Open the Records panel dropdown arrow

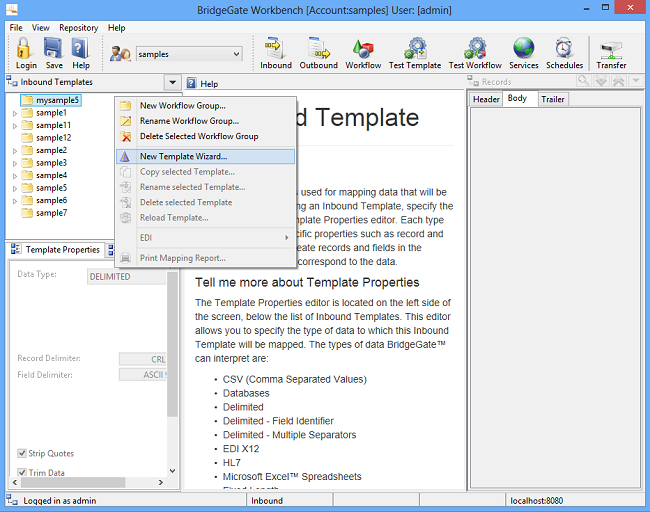pyautogui.click(x=636, y=80)
